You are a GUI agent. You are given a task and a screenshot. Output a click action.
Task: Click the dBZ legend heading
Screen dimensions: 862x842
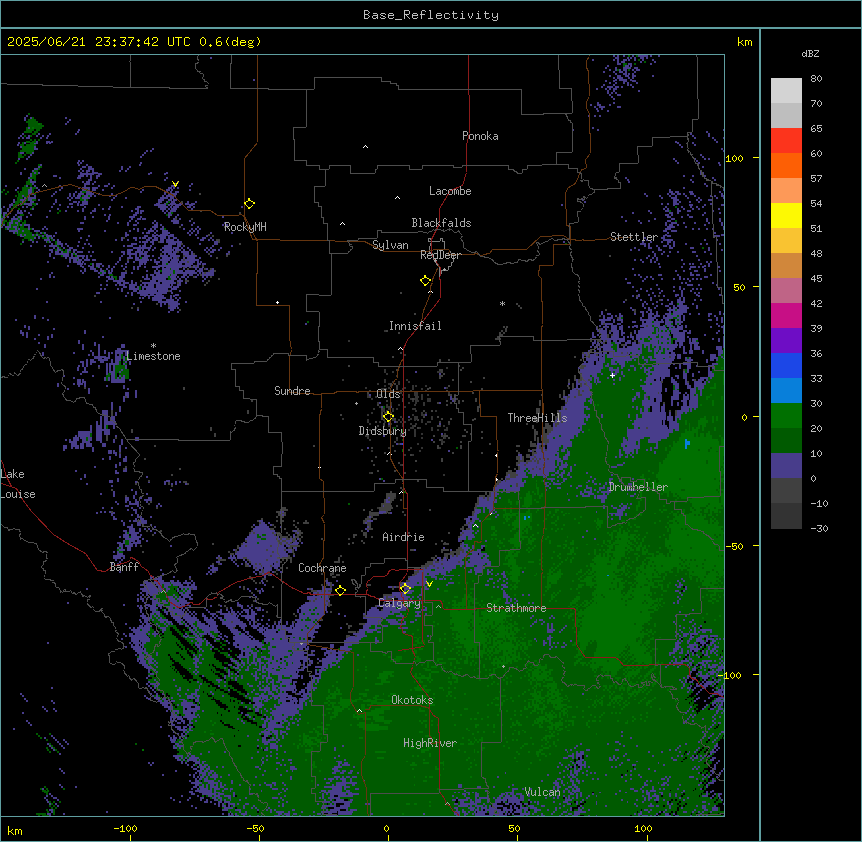coord(810,53)
